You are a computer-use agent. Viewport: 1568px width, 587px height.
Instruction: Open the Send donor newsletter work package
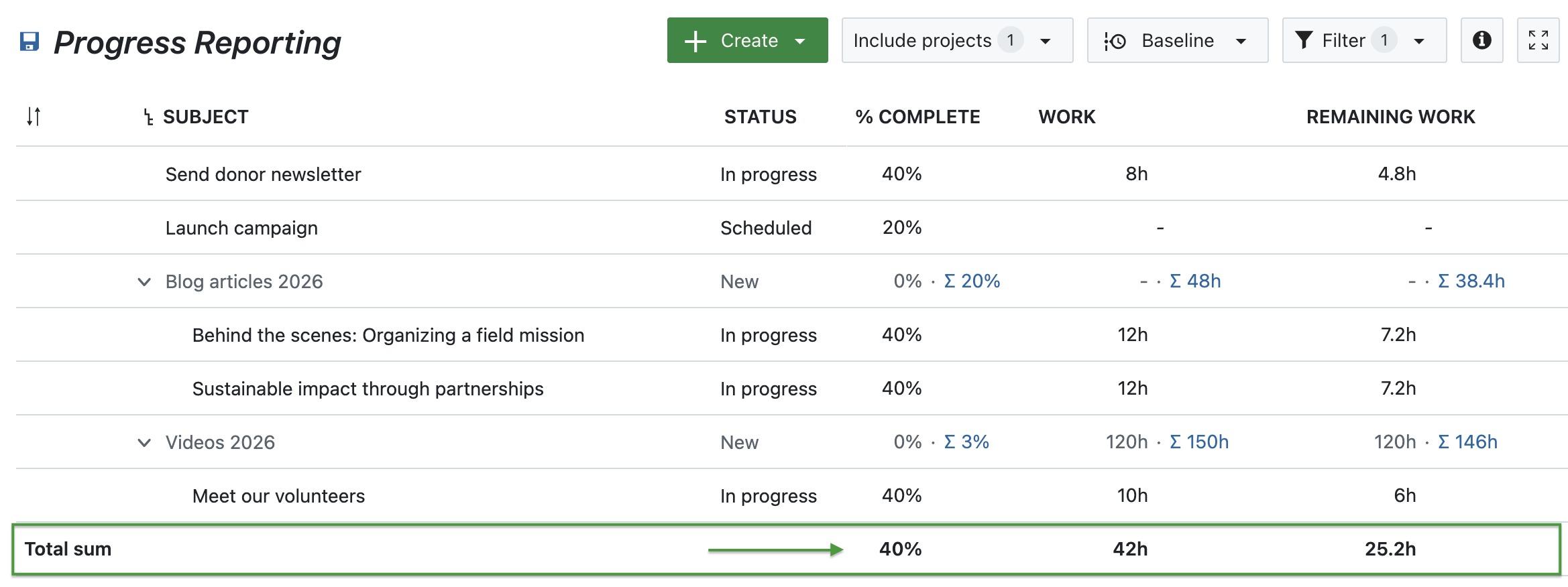coord(263,174)
